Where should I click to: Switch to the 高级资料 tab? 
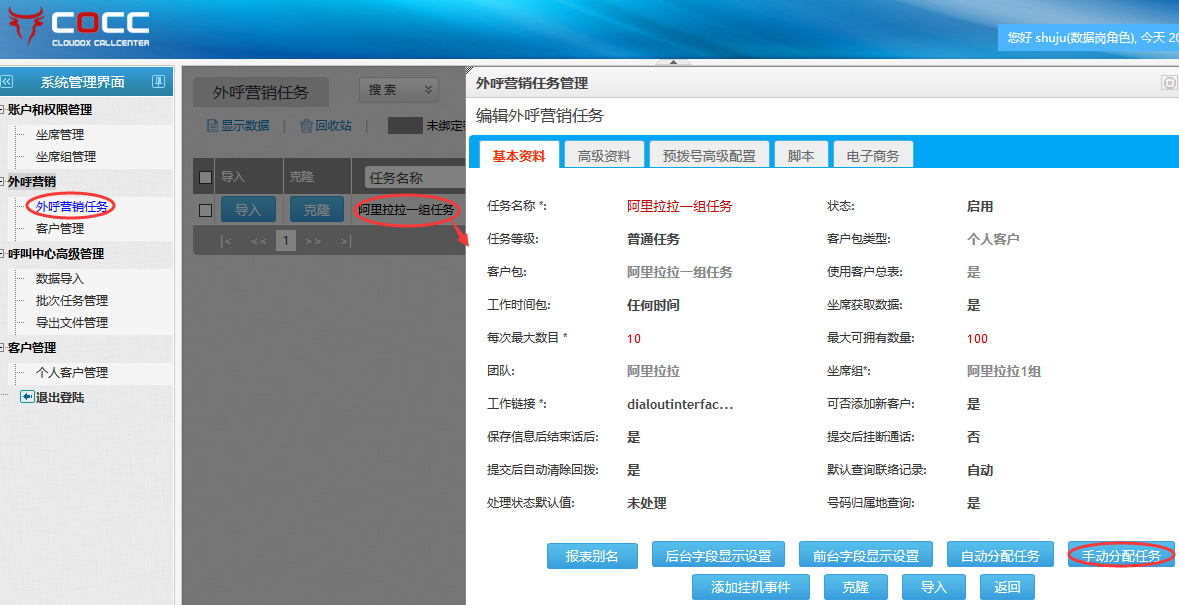pyautogui.click(x=604, y=156)
